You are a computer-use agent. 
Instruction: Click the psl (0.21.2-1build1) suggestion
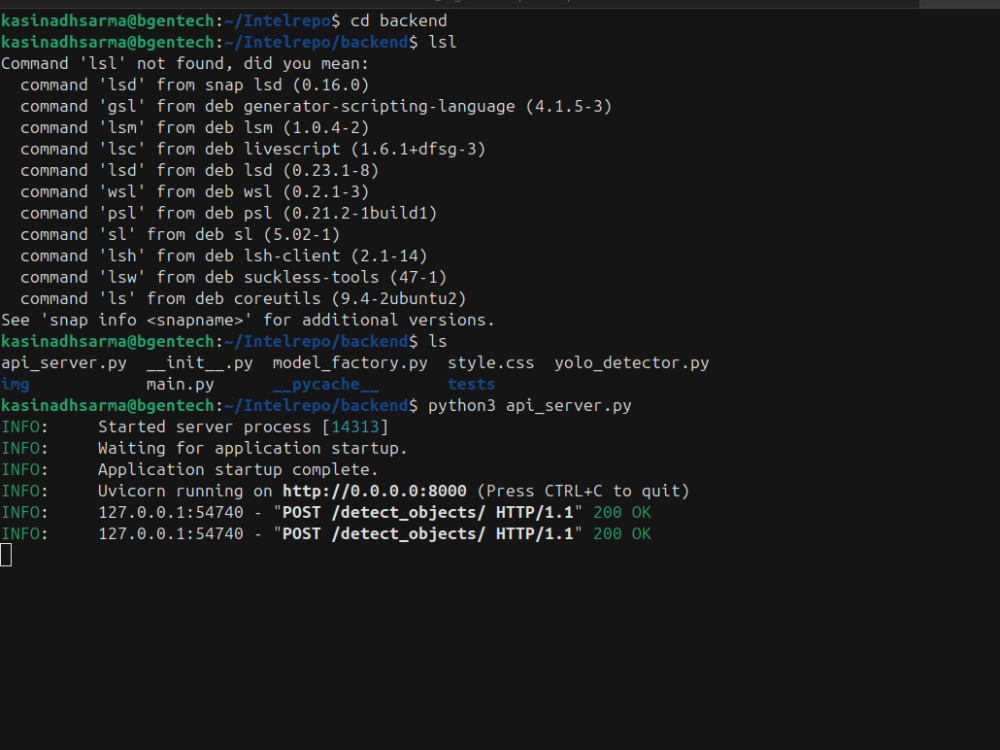(x=228, y=214)
